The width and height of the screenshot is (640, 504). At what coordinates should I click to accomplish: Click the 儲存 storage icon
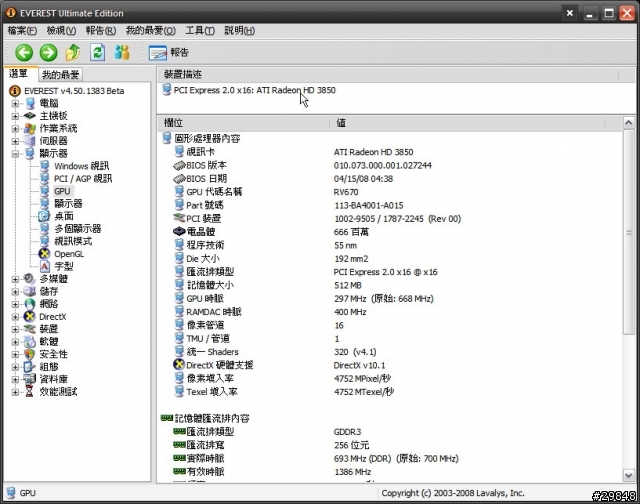tap(29, 291)
